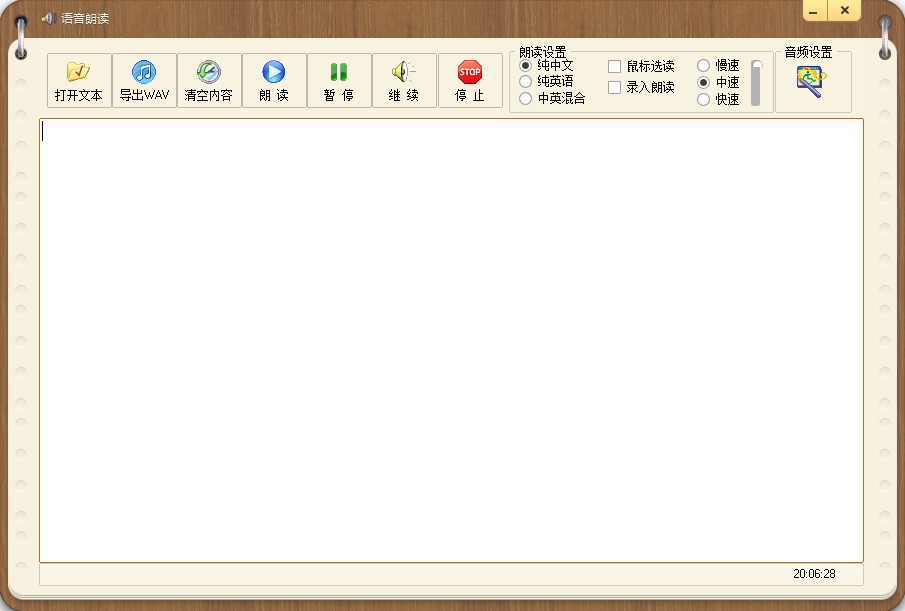Select the 纯中文 reading mode

click(525, 65)
